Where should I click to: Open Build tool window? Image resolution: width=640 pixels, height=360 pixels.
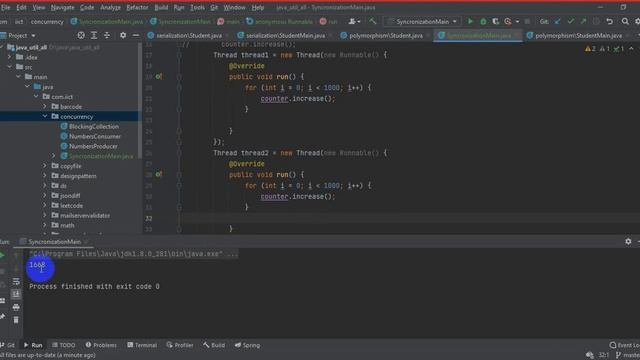[x=214, y=345]
